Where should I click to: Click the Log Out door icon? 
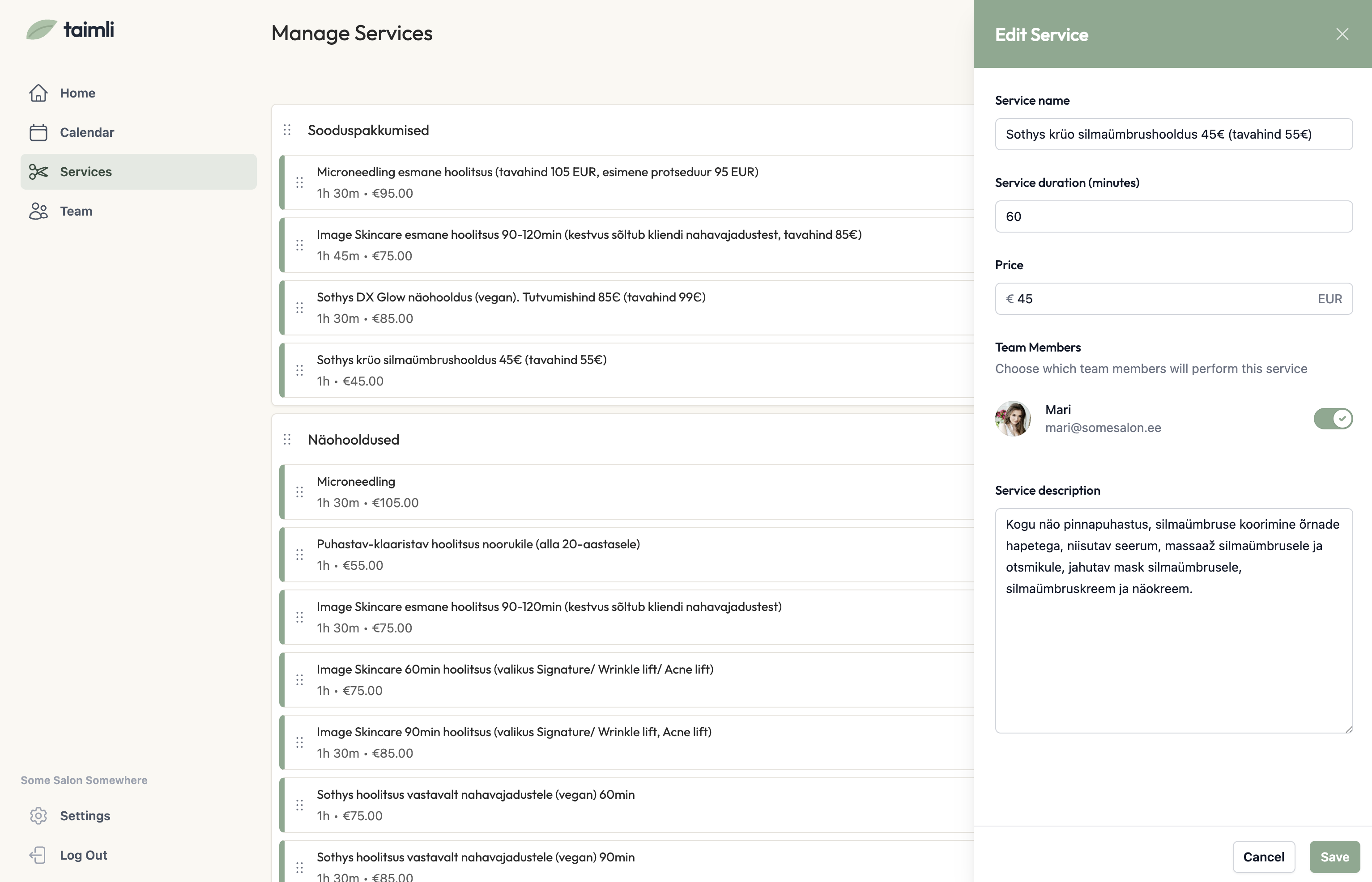[38, 855]
